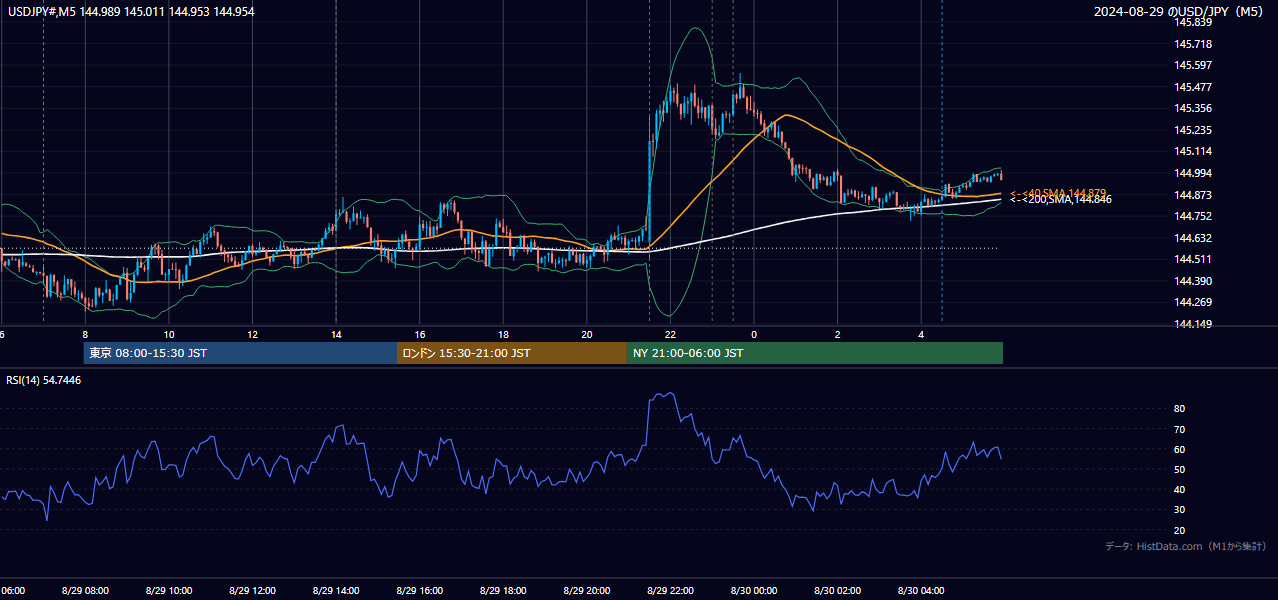Click the RSI level 30 label
Viewport: 1278px width, 600px height.
(x=1180, y=510)
